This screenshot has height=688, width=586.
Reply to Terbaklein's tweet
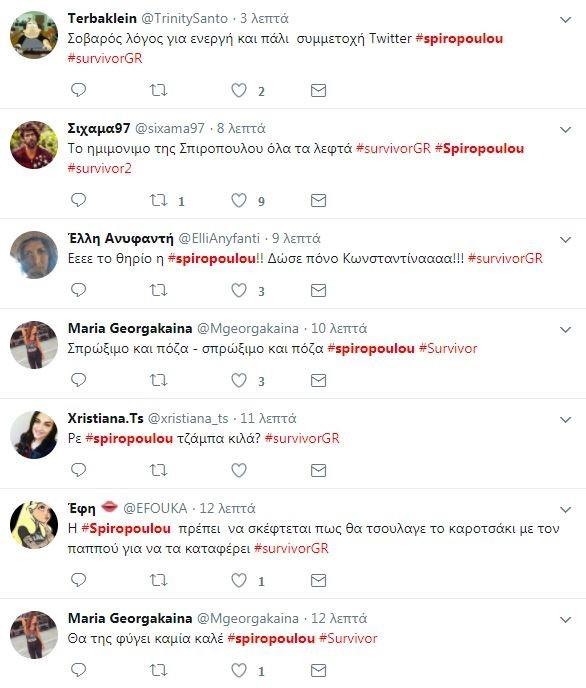pyautogui.click(x=78, y=90)
